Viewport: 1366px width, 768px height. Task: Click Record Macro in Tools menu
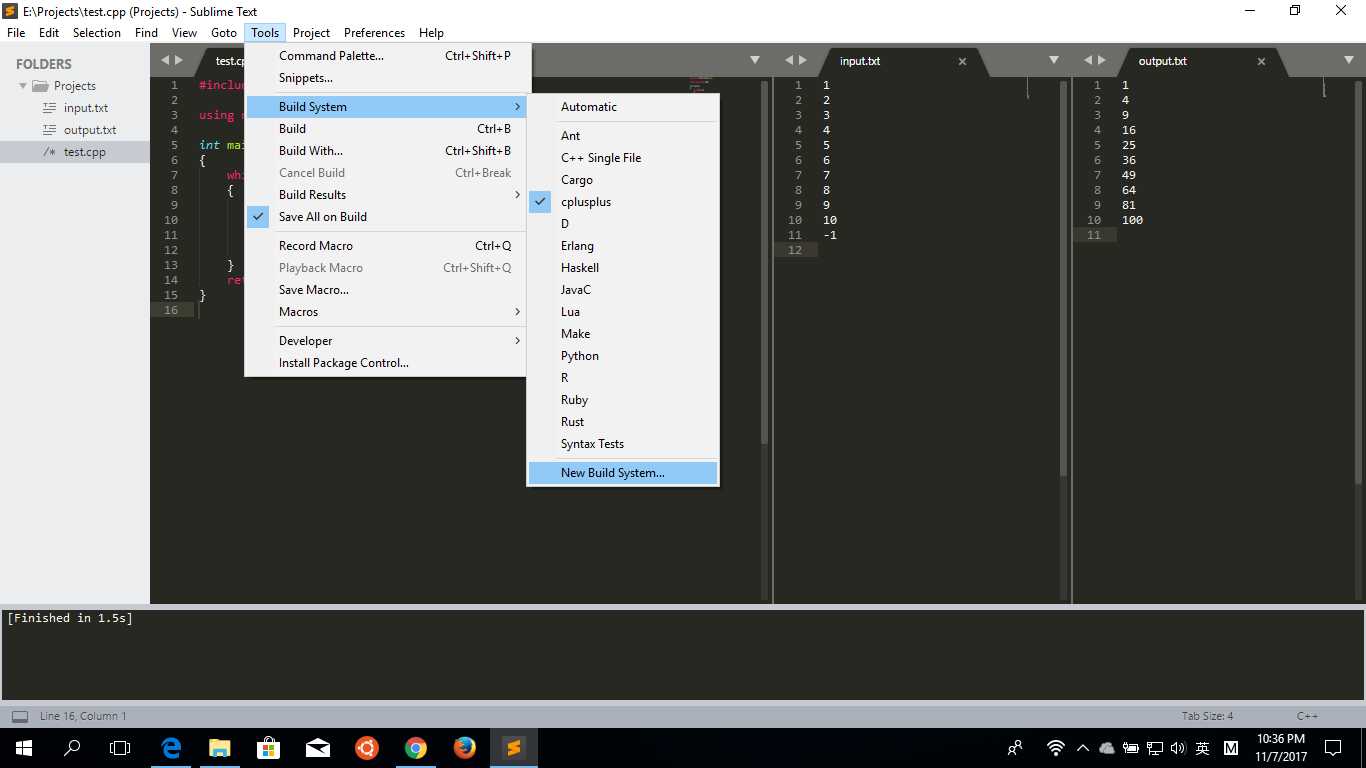[386, 246]
